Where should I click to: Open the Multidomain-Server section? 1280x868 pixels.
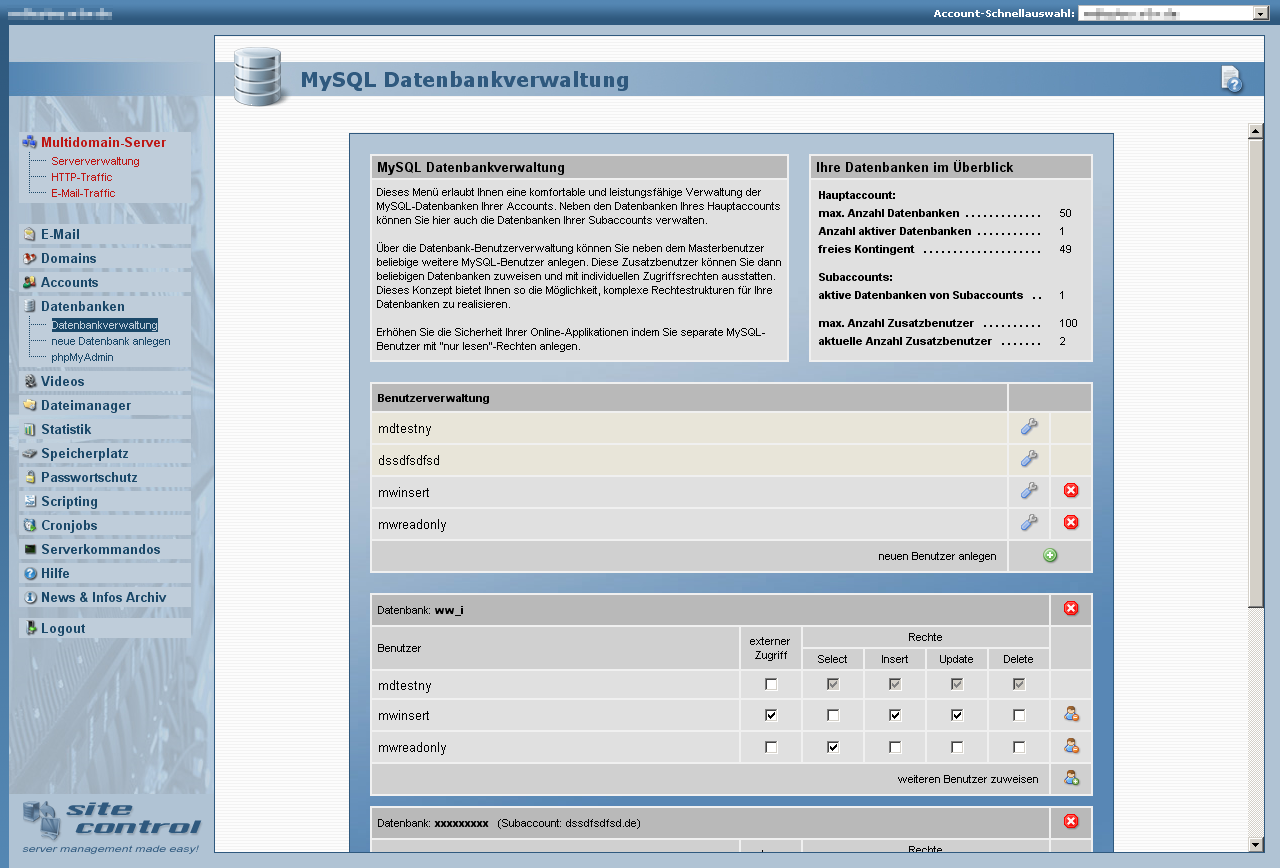(x=104, y=143)
